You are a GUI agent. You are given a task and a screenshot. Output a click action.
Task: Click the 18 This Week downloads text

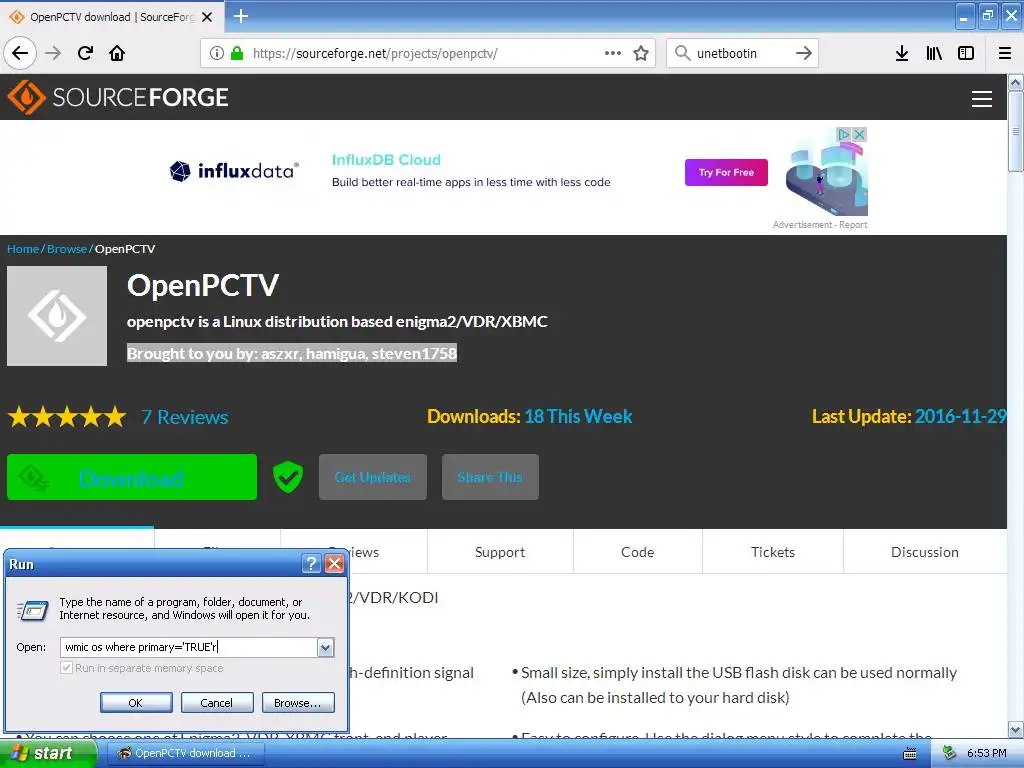tap(578, 417)
